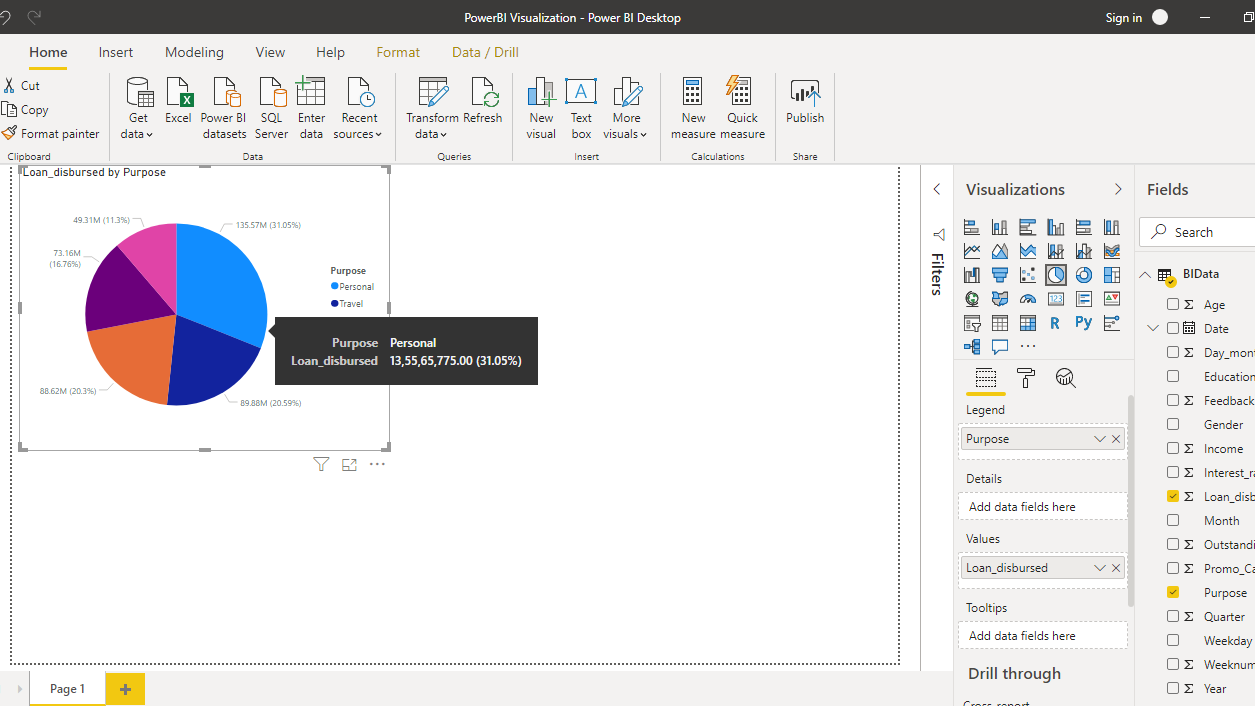Screen dimensions: 1255x706
Task: Select the Map globe visualization
Action: coord(972,299)
